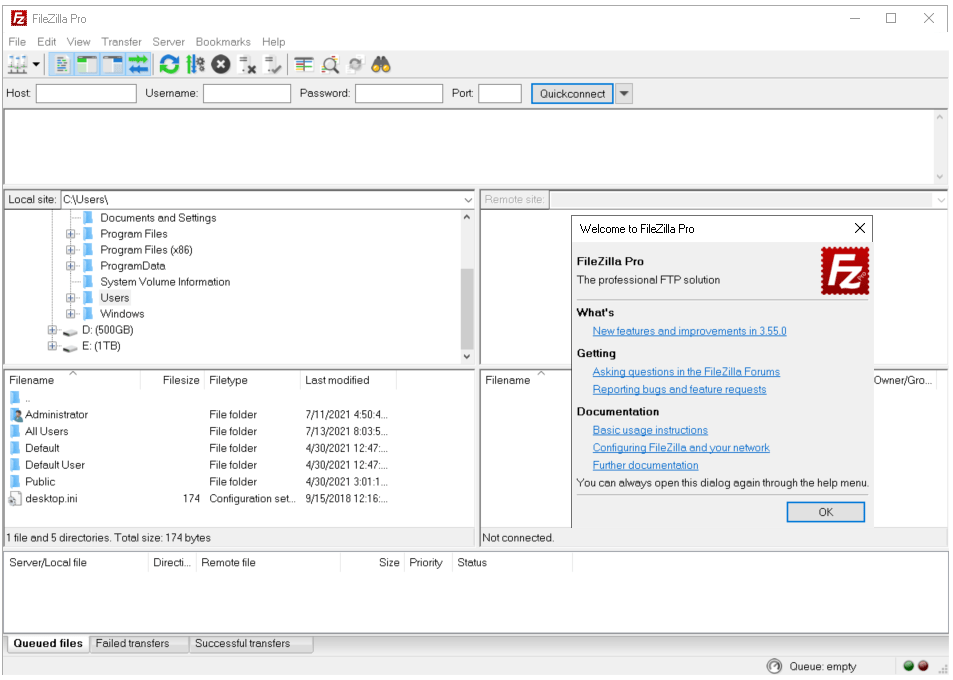
Task: Toggle directory comparison magnifier icon
Action: [330, 65]
